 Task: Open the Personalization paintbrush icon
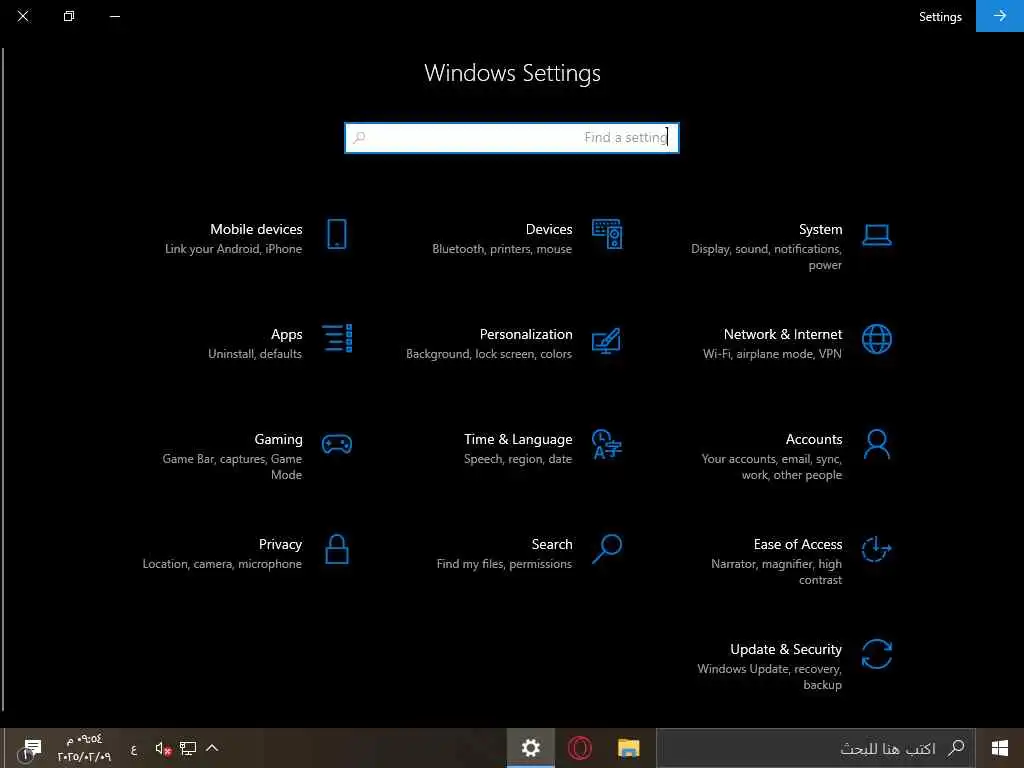[606, 341]
